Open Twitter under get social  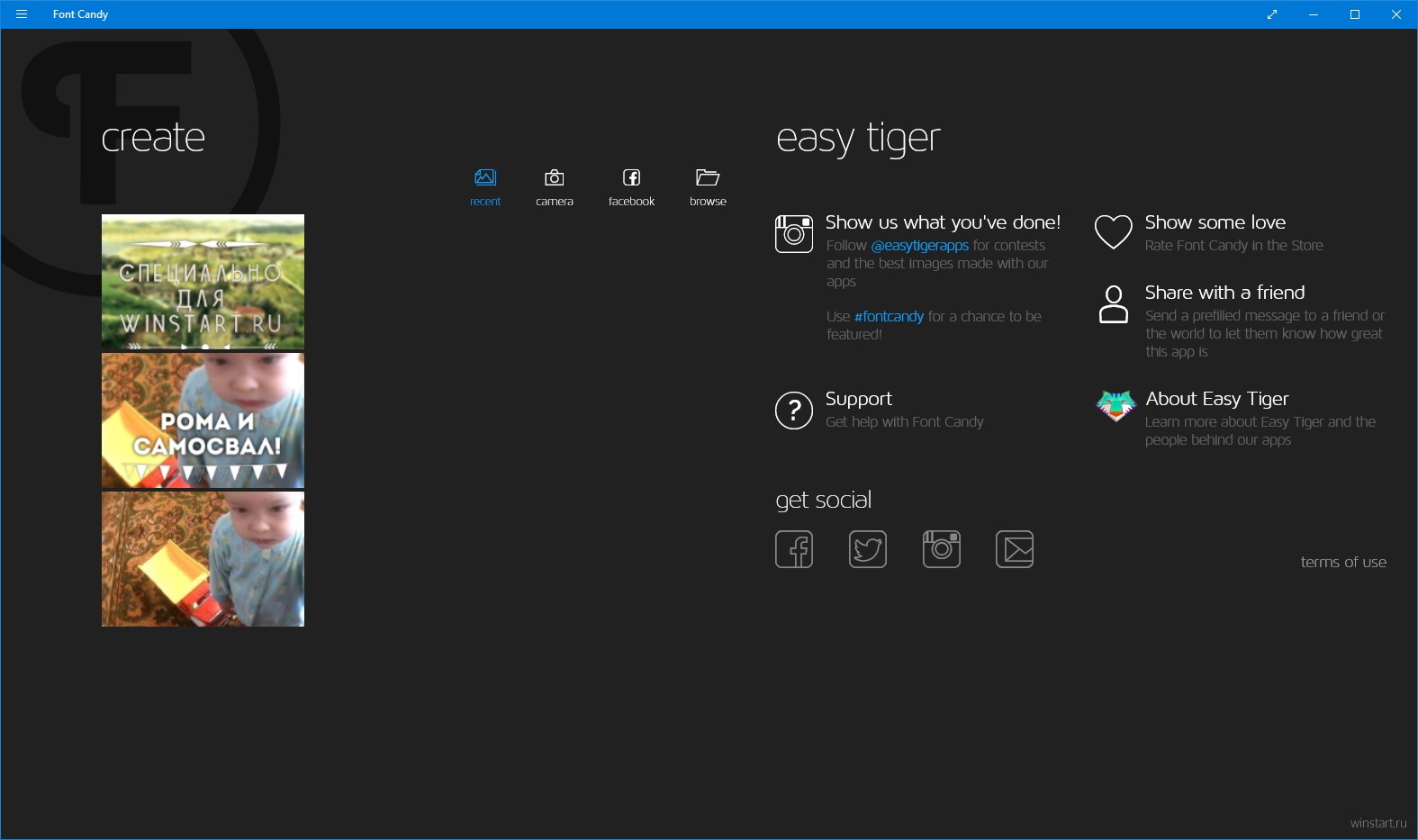pyautogui.click(x=868, y=549)
